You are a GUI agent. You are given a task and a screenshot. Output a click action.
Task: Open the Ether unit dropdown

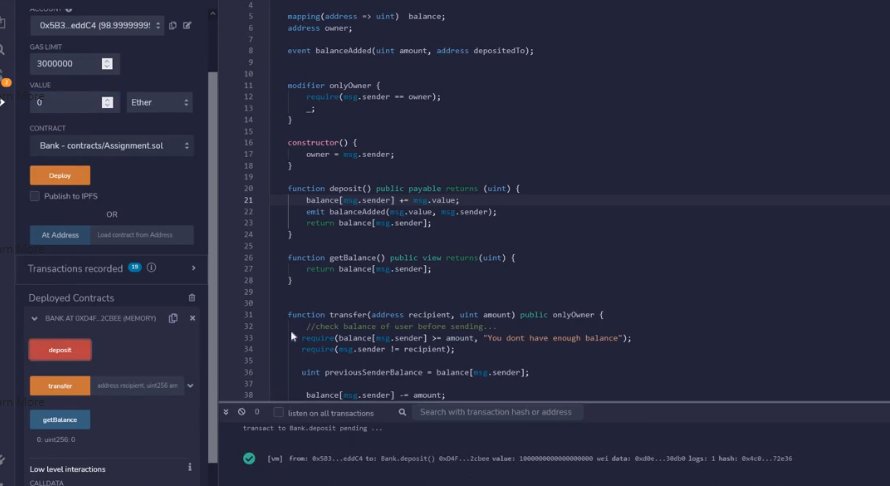[x=159, y=102]
